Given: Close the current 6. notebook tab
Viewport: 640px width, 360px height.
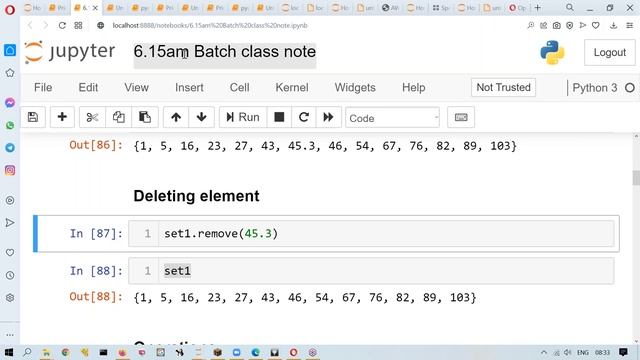Looking at the screenshot, I should pos(95,8).
